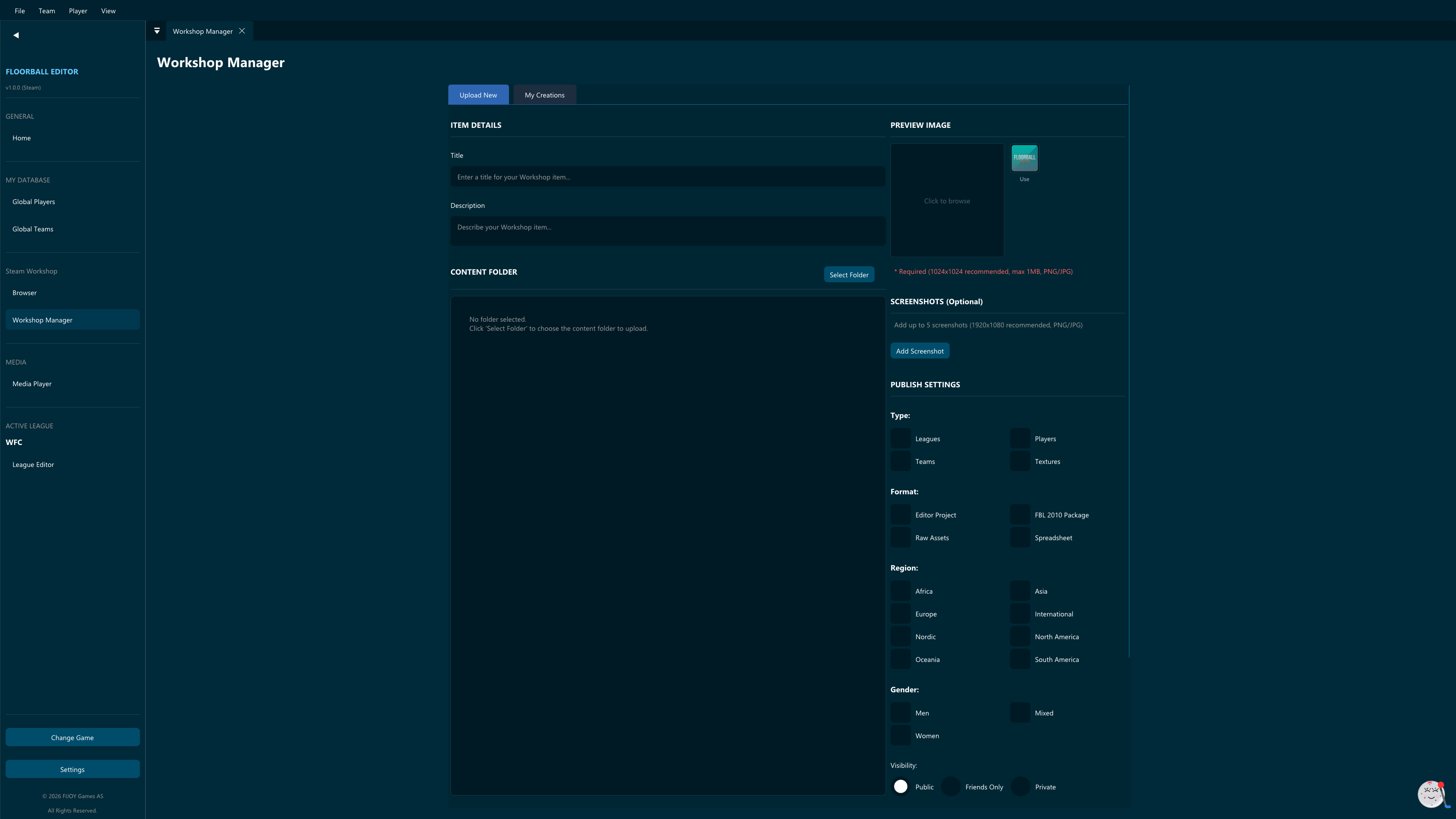Screen dimensions: 1456x819
Task: Click the Add Screenshot button
Action: (x=920, y=351)
